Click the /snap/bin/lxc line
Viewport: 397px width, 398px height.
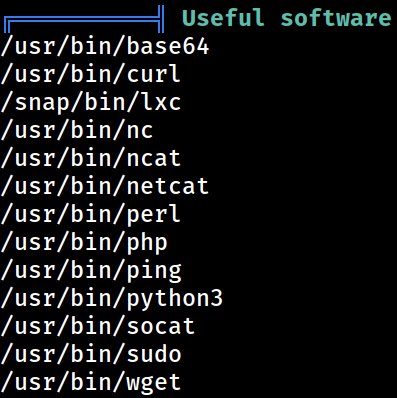pos(91,102)
